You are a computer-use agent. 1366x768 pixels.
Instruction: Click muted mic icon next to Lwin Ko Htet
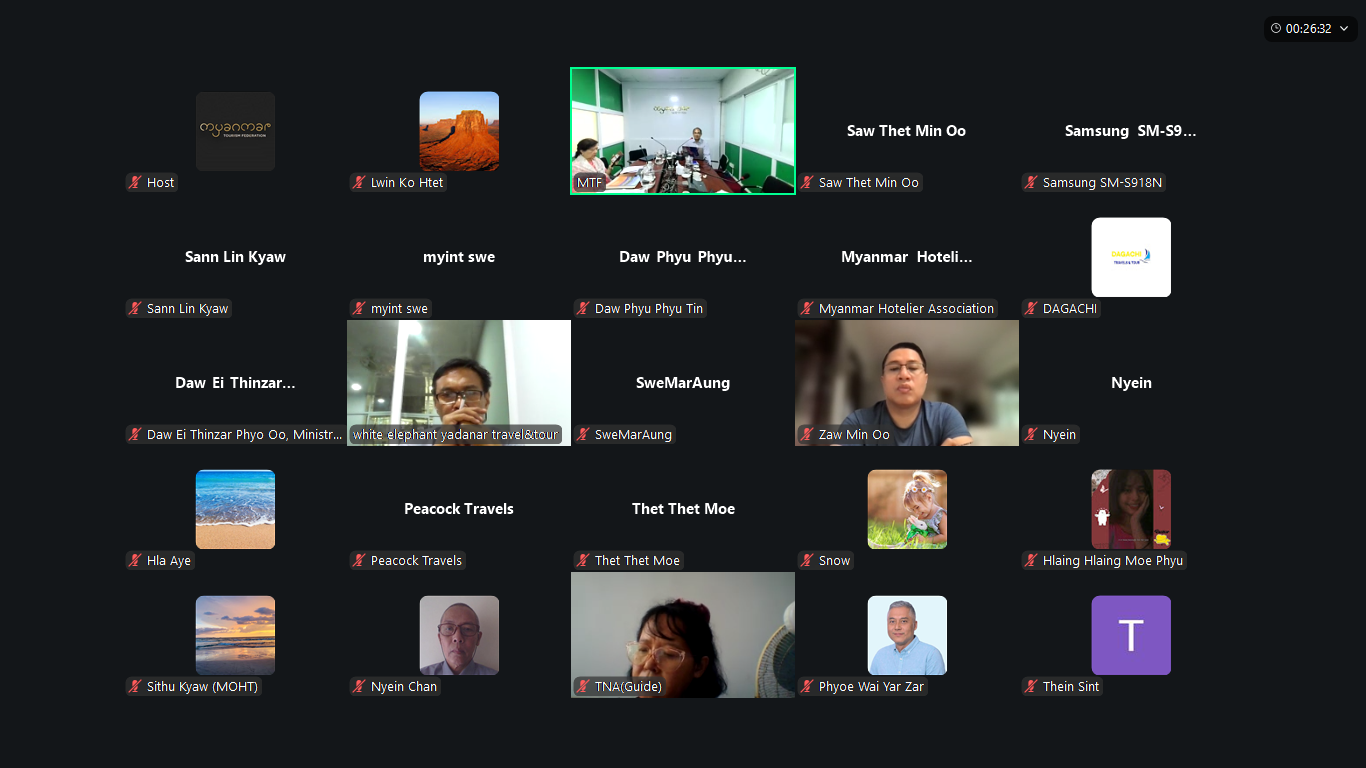[358, 183]
